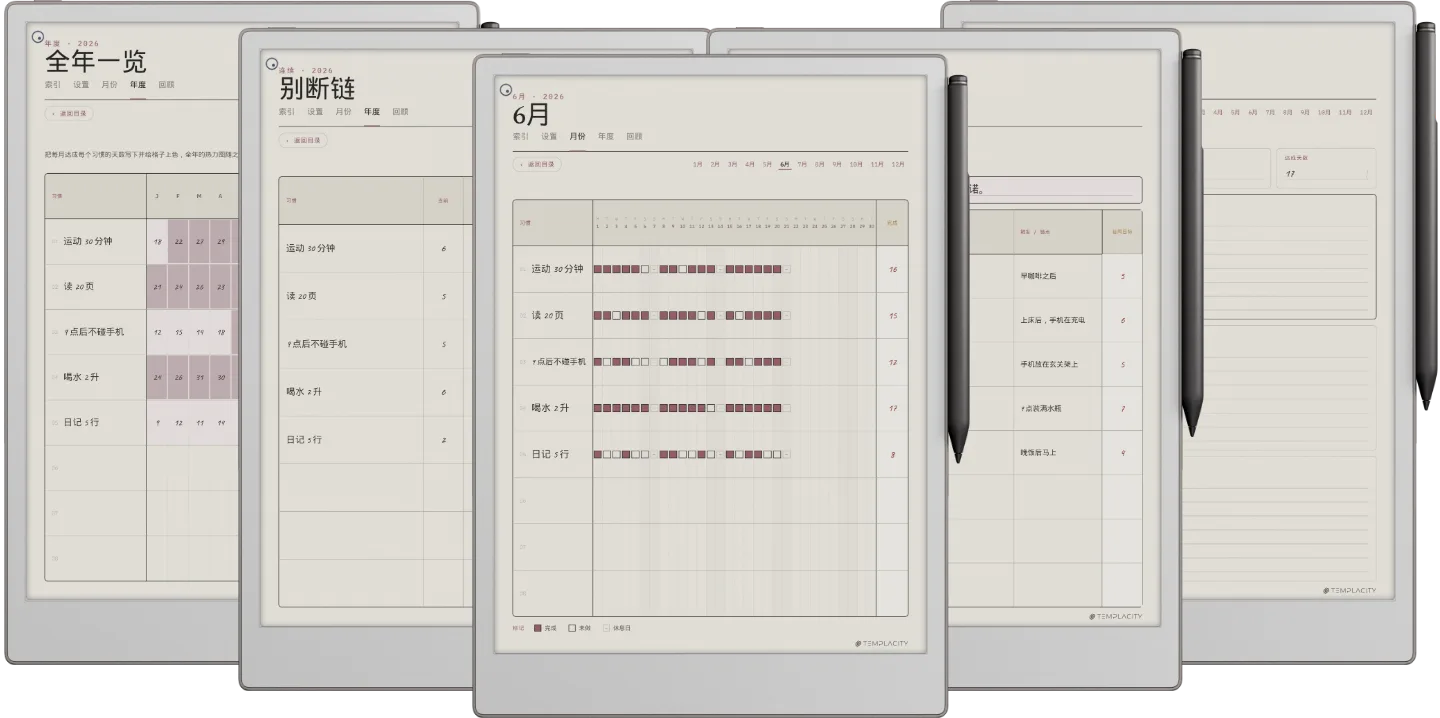Tap the circle icon beside 全年一览 title
Viewport: 1440px width, 718px height.
[38, 38]
